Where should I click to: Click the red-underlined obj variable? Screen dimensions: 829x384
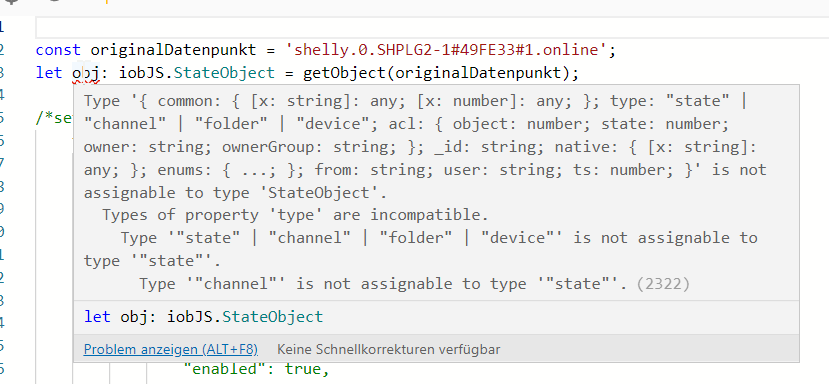click(86, 73)
